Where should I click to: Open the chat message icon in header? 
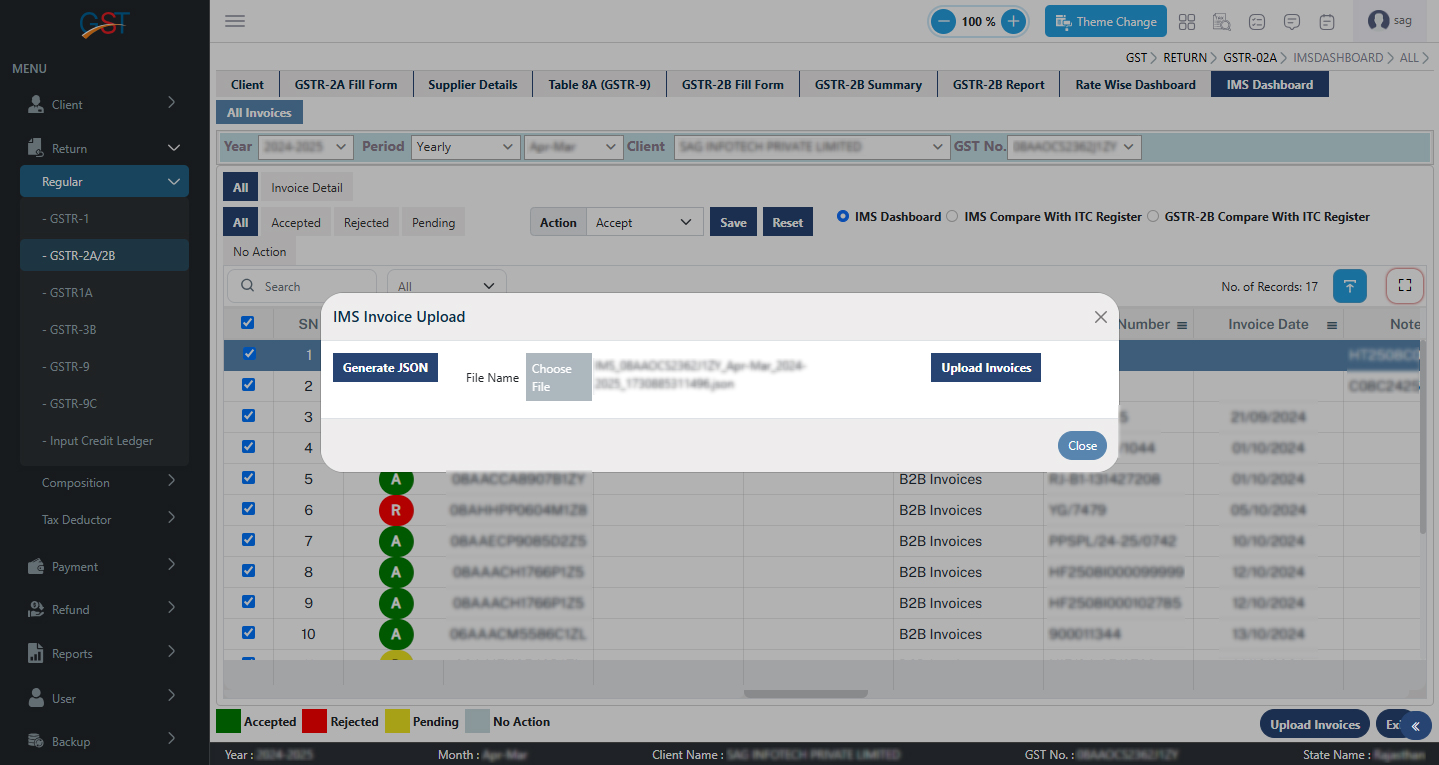click(x=1292, y=21)
